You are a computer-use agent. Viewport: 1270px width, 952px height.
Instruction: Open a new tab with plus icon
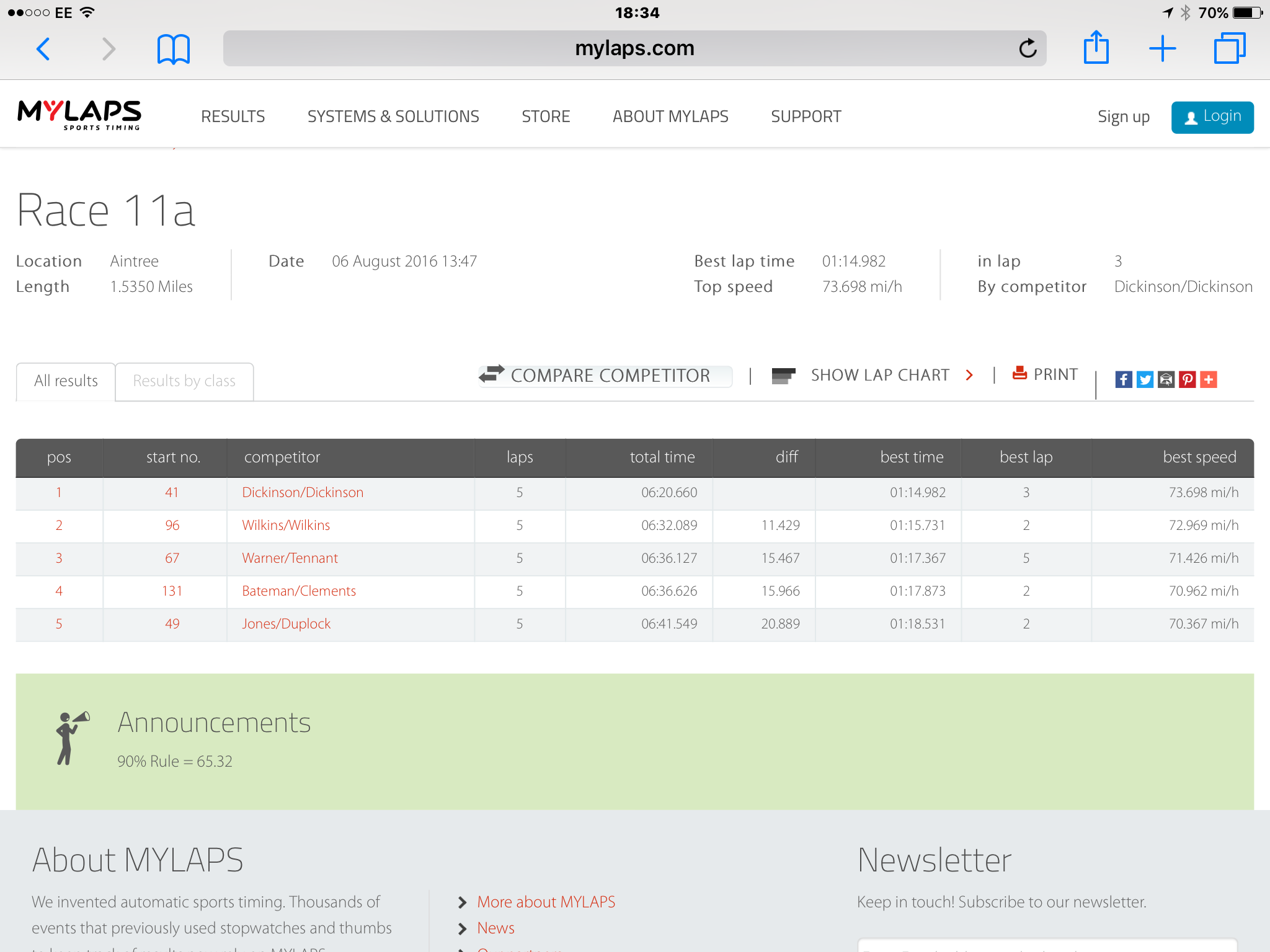coord(1162,48)
